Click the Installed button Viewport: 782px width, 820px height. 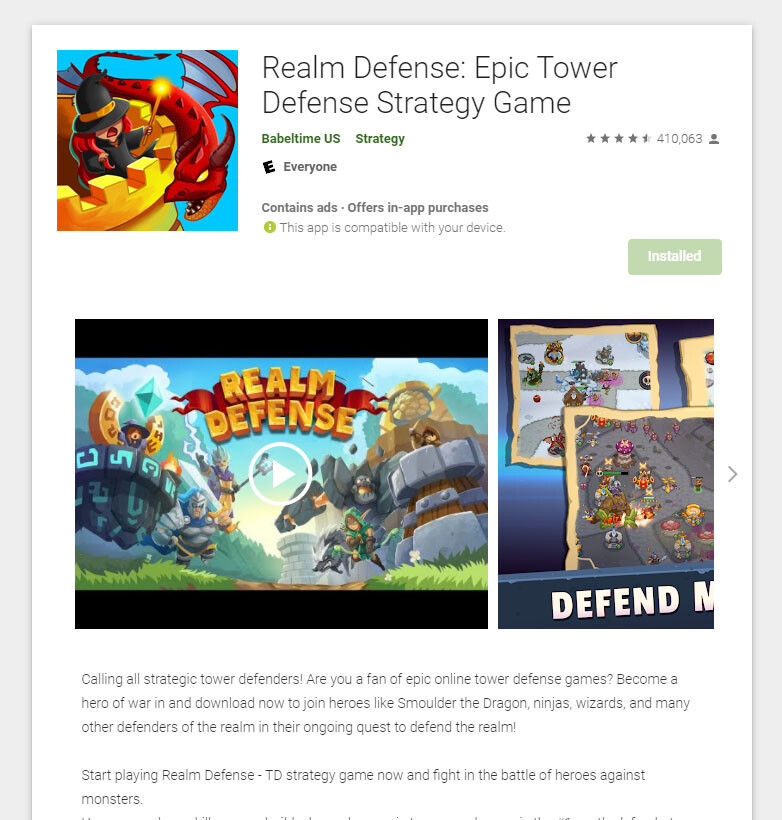(x=675, y=257)
